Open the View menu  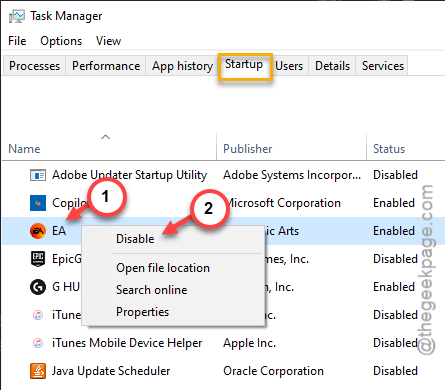(108, 41)
